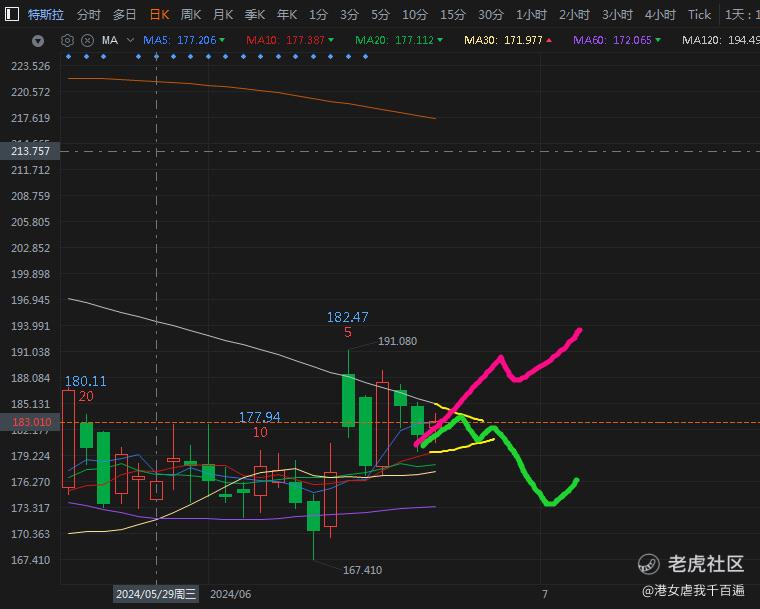The height and width of the screenshot is (609, 760).
Task: Open the 1天 range selector
Action: click(742, 15)
